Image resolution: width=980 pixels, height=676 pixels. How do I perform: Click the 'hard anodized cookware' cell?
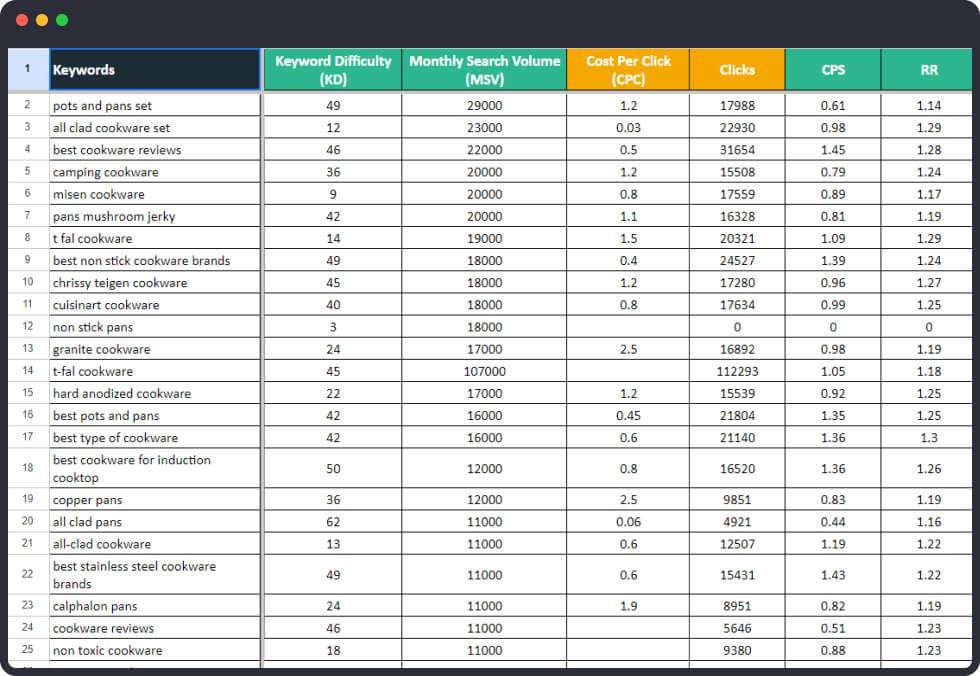(155, 394)
